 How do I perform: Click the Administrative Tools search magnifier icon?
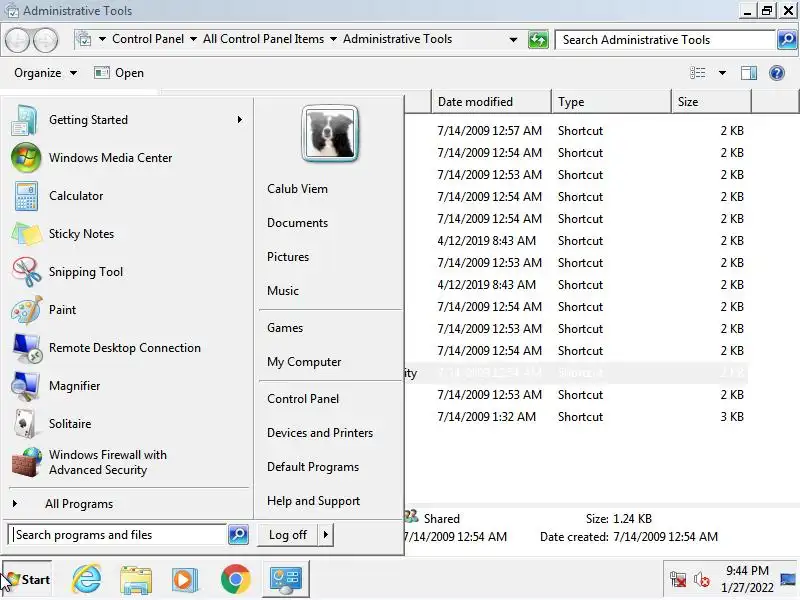click(x=787, y=39)
